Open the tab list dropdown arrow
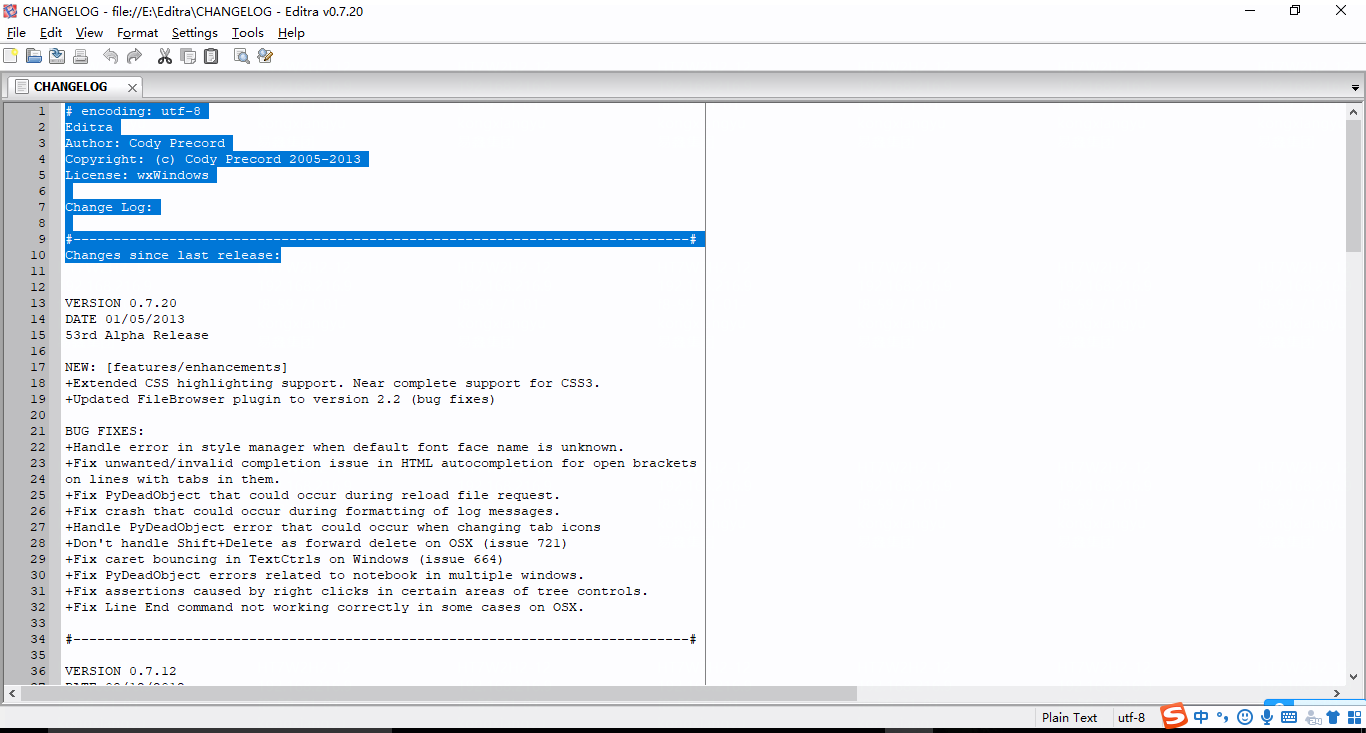The image size is (1366, 733). pos(1356,88)
